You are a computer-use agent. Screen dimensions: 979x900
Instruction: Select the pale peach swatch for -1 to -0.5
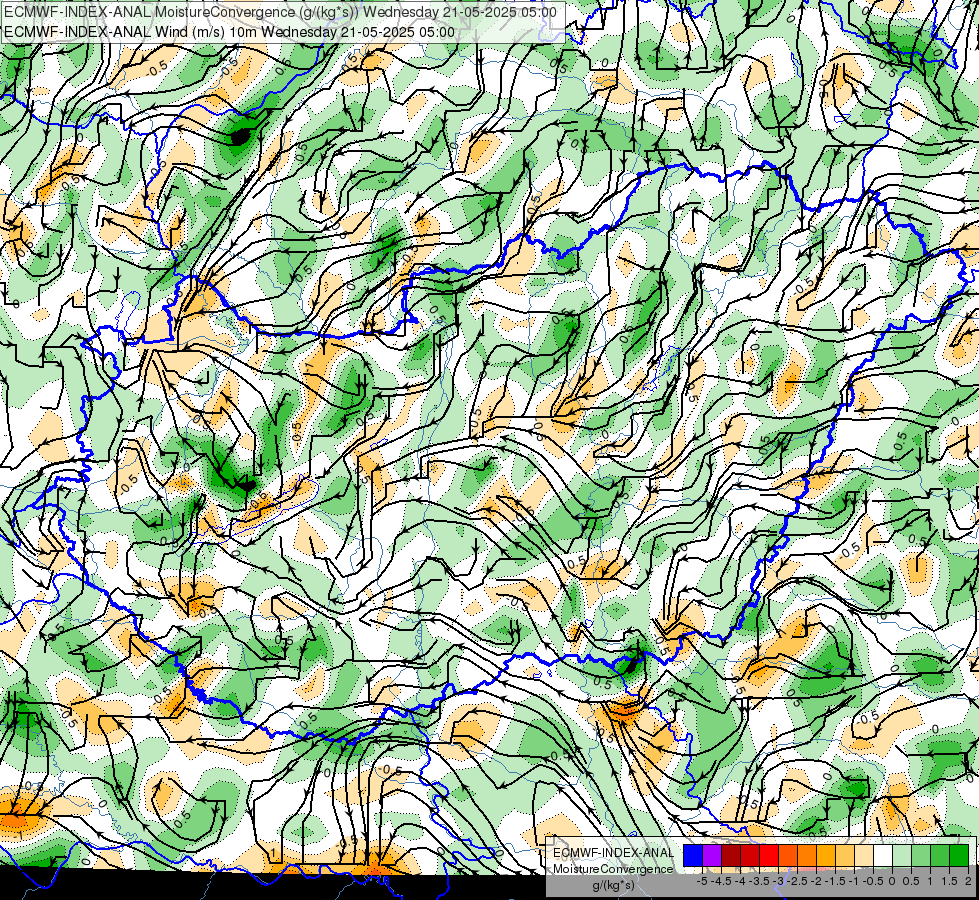(864, 856)
